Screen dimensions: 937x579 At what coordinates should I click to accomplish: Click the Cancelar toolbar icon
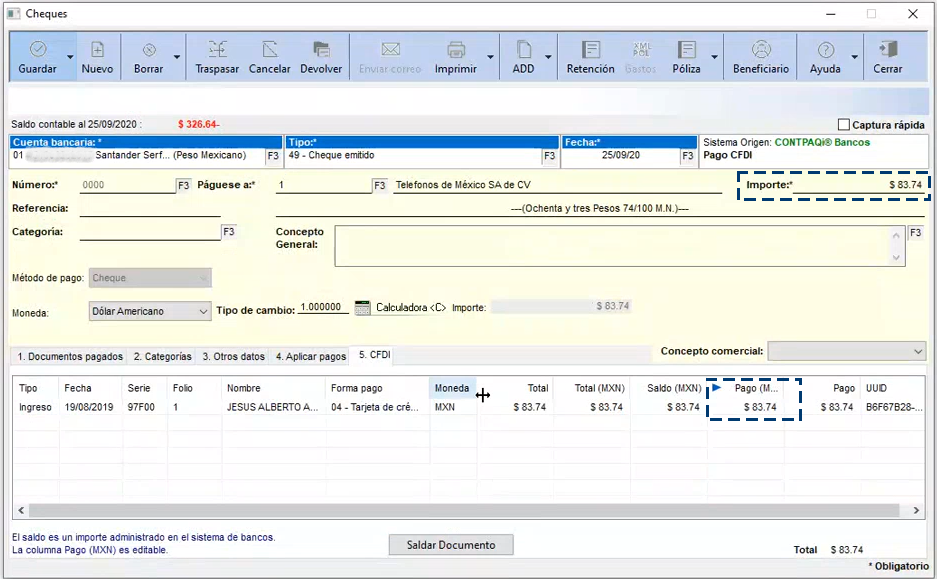[269, 50]
